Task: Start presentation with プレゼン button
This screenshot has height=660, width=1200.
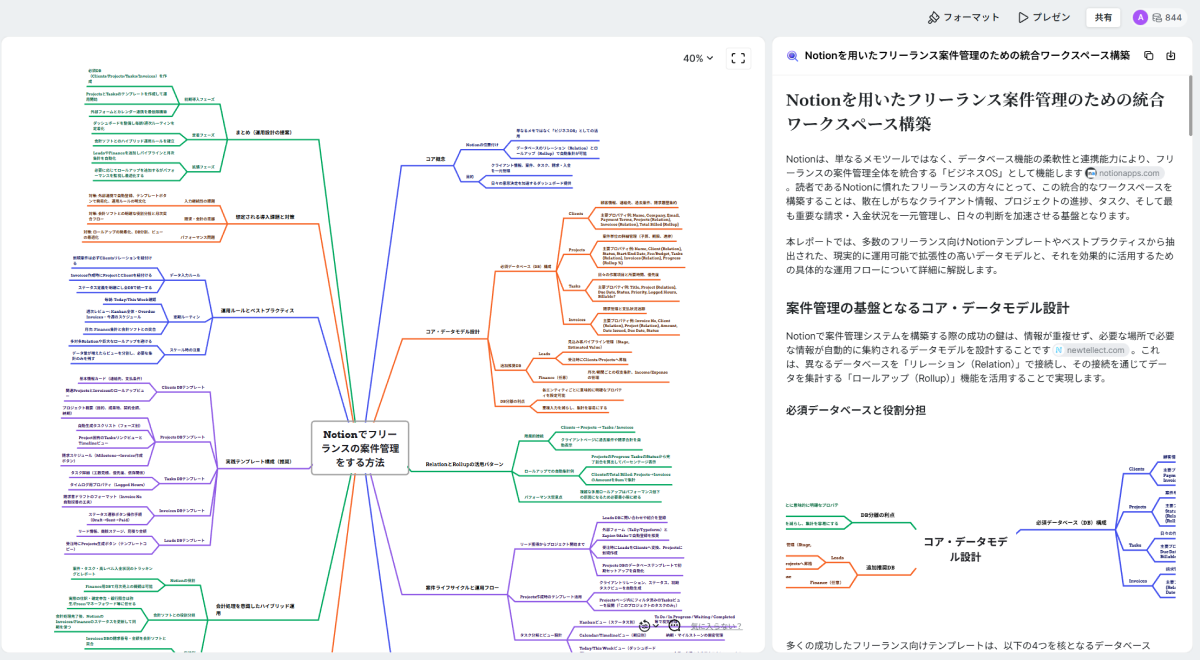Action: pos(1043,17)
